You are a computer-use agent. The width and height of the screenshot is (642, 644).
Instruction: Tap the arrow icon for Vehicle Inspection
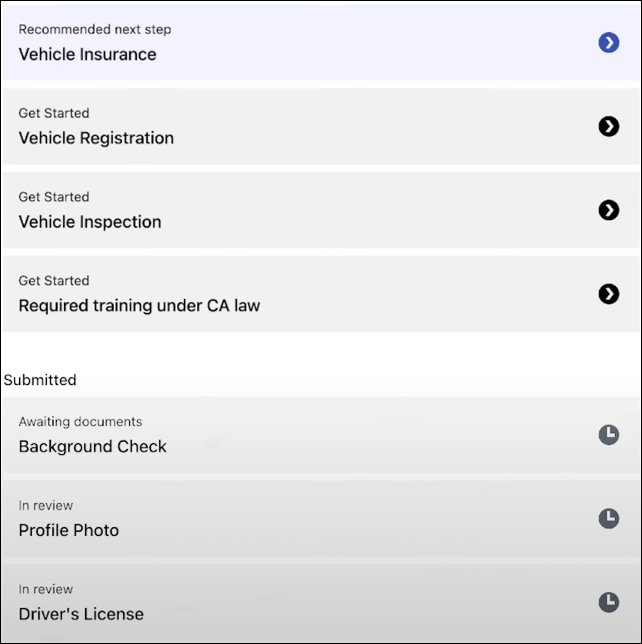(x=608, y=210)
